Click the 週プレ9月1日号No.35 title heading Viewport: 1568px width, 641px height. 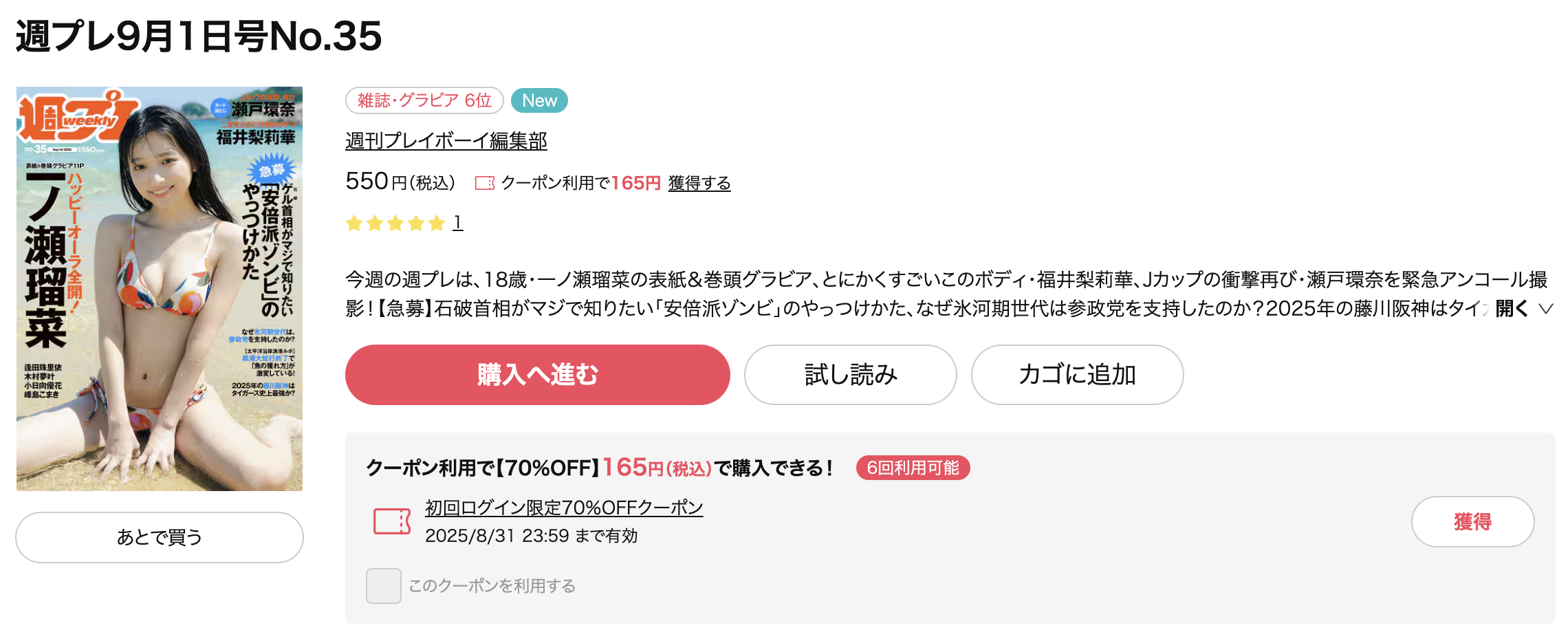[199, 36]
